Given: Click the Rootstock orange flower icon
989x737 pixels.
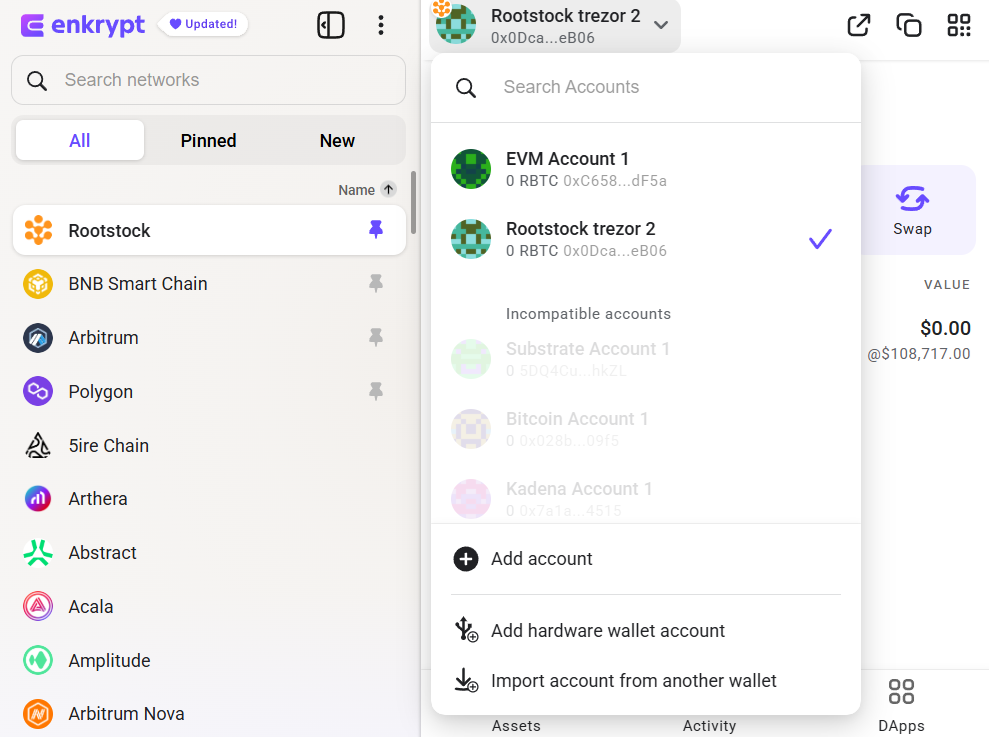Looking at the screenshot, I should [x=38, y=230].
